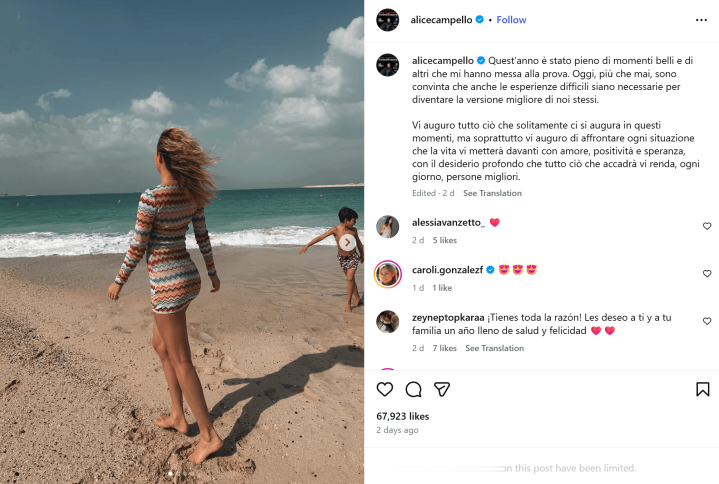View caroli.gonzalezf story ring avatar
This screenshot has width=719, height=484.
pos(387,274)
